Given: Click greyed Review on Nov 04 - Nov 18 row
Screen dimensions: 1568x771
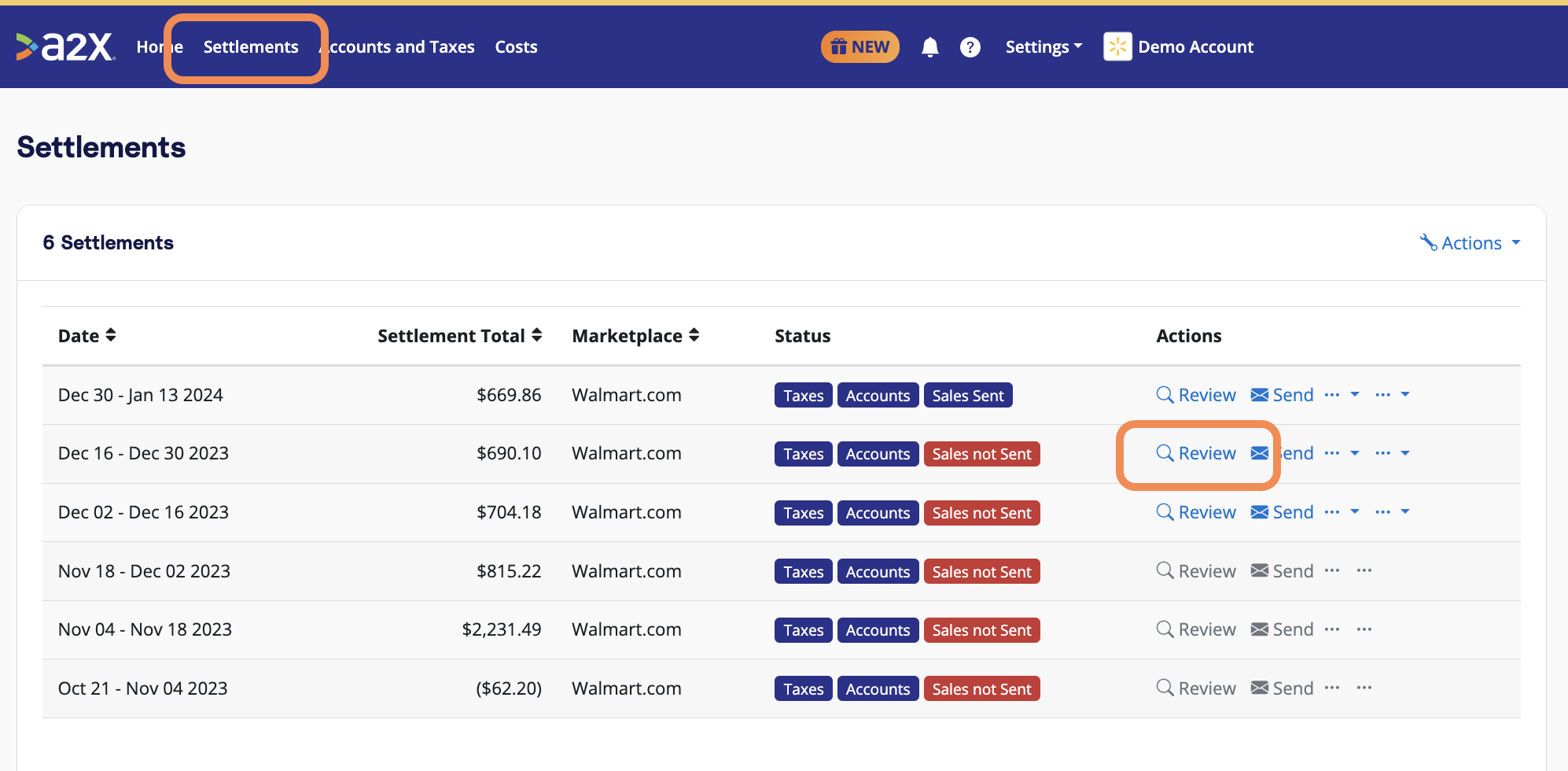Looking at the screenshot, I should pos(1196,629).
